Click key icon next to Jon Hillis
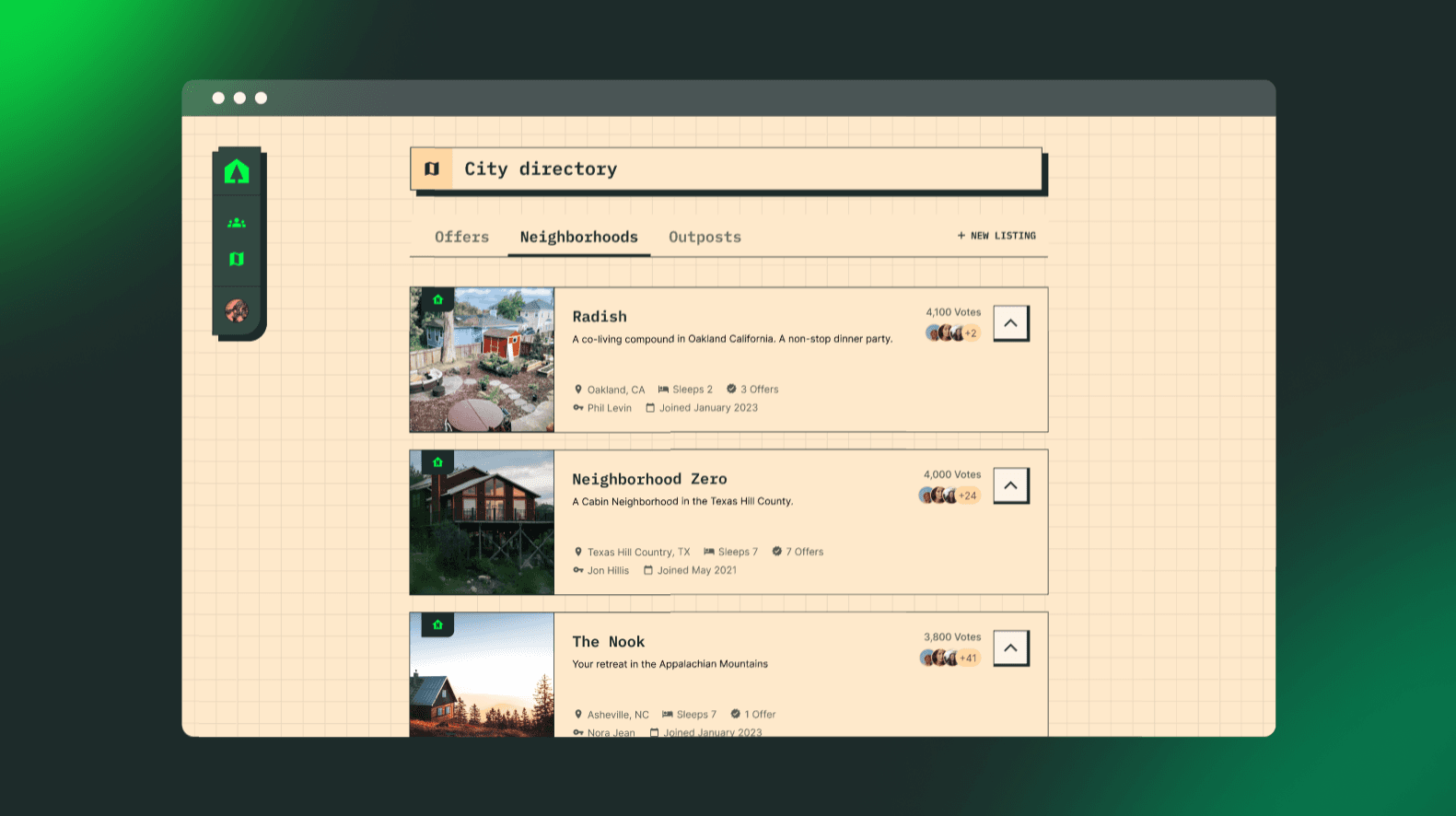 tap(578, 570)
